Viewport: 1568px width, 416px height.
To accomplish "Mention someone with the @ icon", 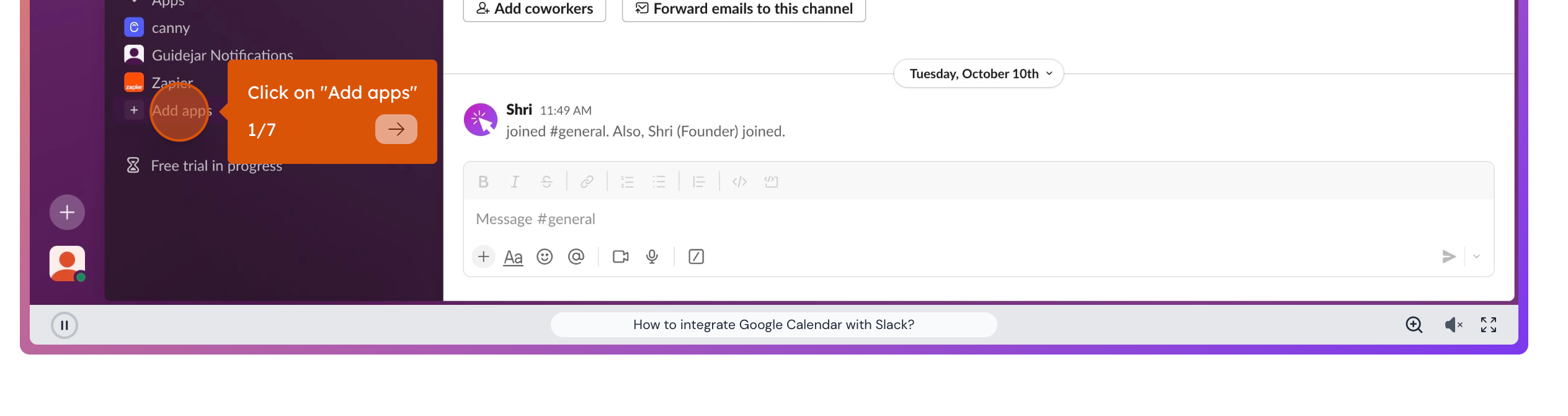I will coord(576,256).
